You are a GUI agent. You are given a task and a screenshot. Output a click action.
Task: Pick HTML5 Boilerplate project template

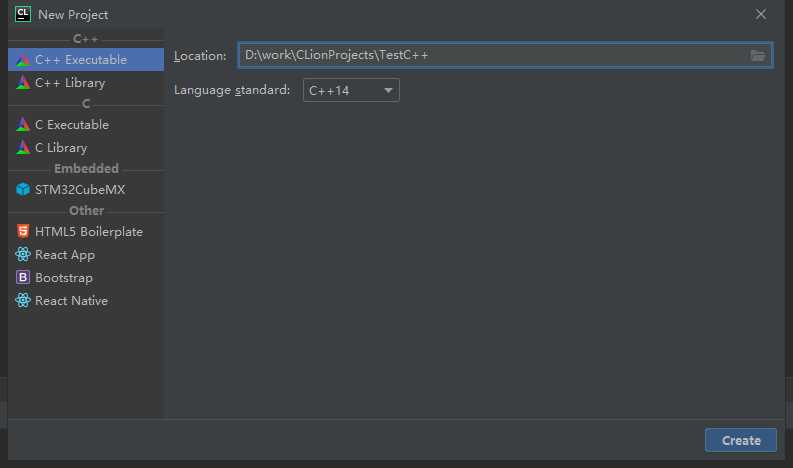pyautogui.click(x=86, y=231)
